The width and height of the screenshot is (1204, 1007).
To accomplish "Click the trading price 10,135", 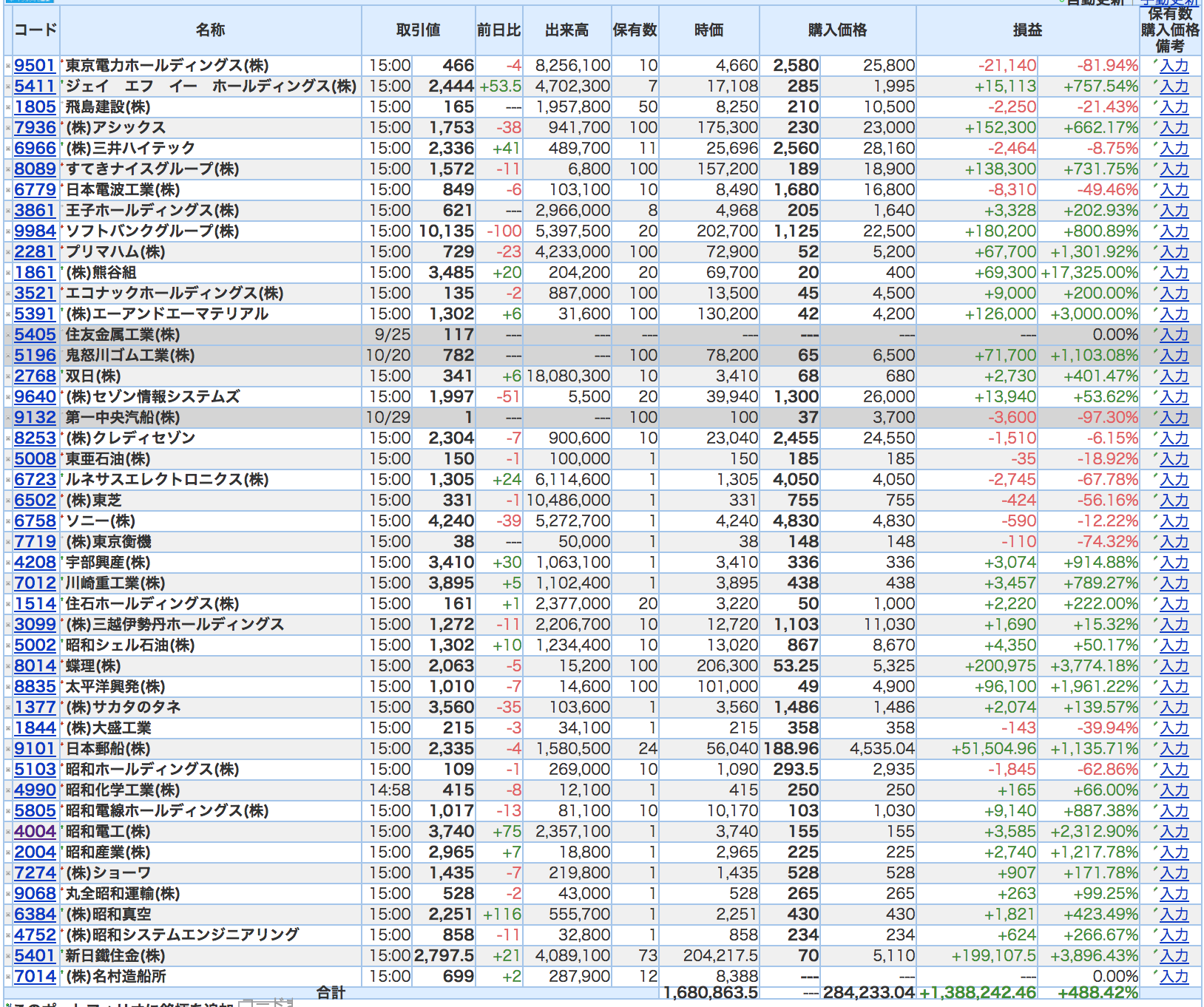I will pos(446,231).
